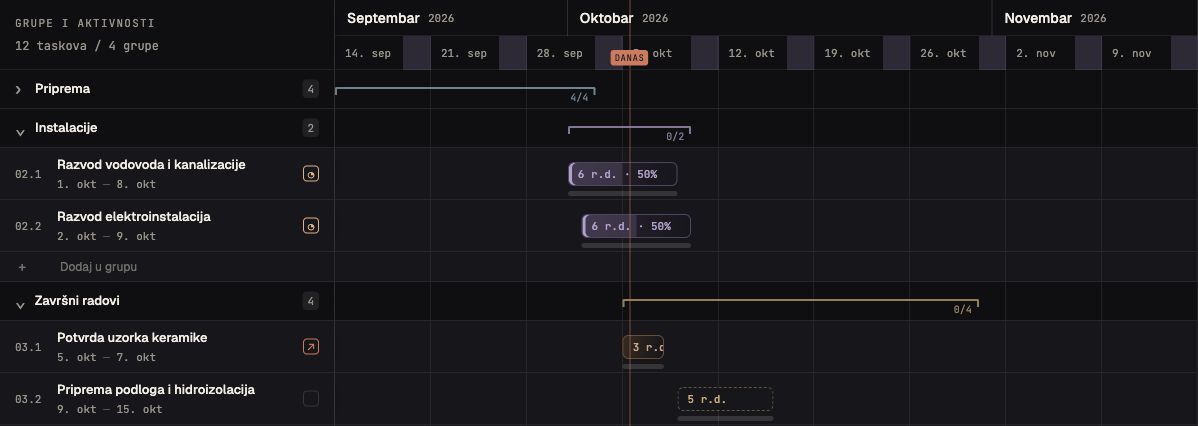Select Priprema group name
Image resolution: width=1198 pixels, height=426 pixels.
[x=63, y=89]
